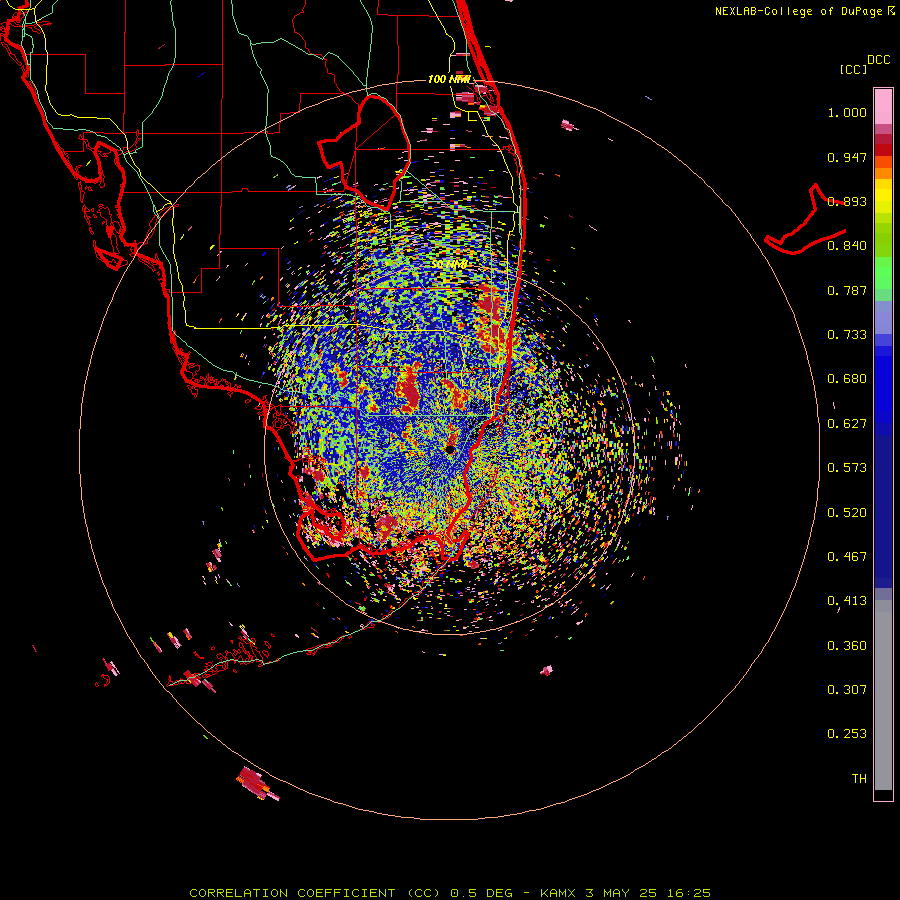The image size is (900, 900).
Task: Click the 0.893 scale value
Action: coord(847,201)
